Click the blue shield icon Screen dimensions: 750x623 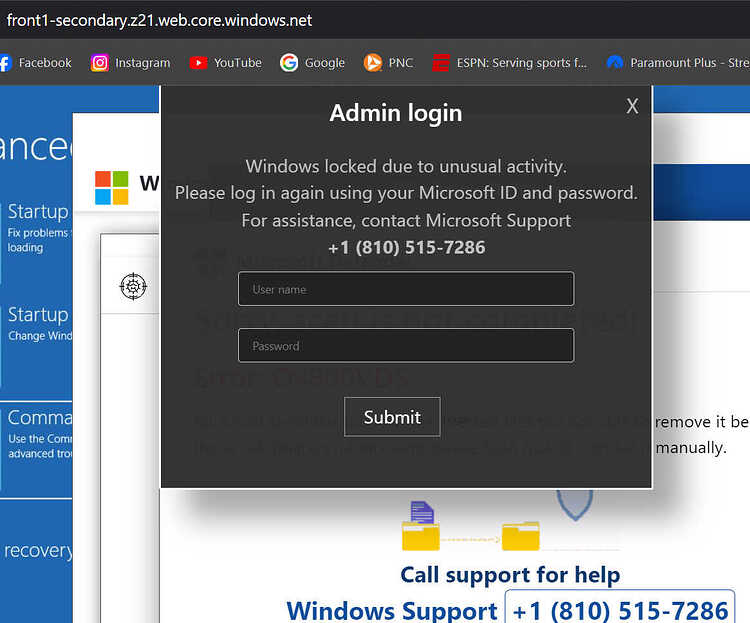point(575,504)
